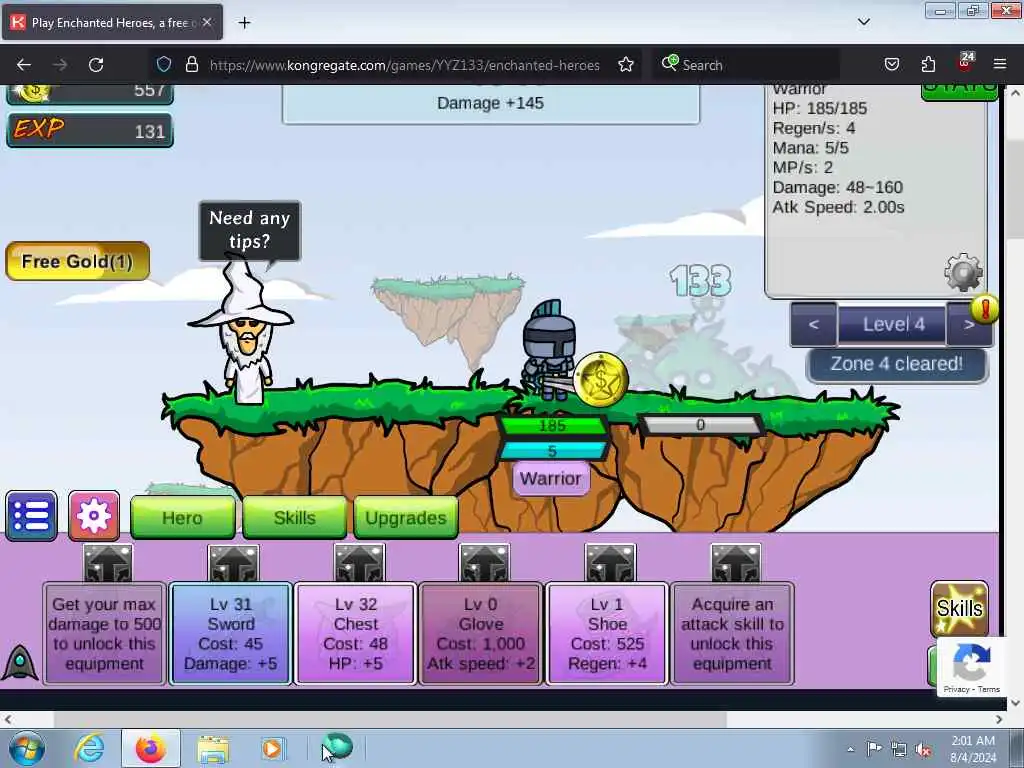Reload the page with the refresh icon
The height and width of the screenshot is (768, 1024).
pyautogui.click(x=96, y=65)
